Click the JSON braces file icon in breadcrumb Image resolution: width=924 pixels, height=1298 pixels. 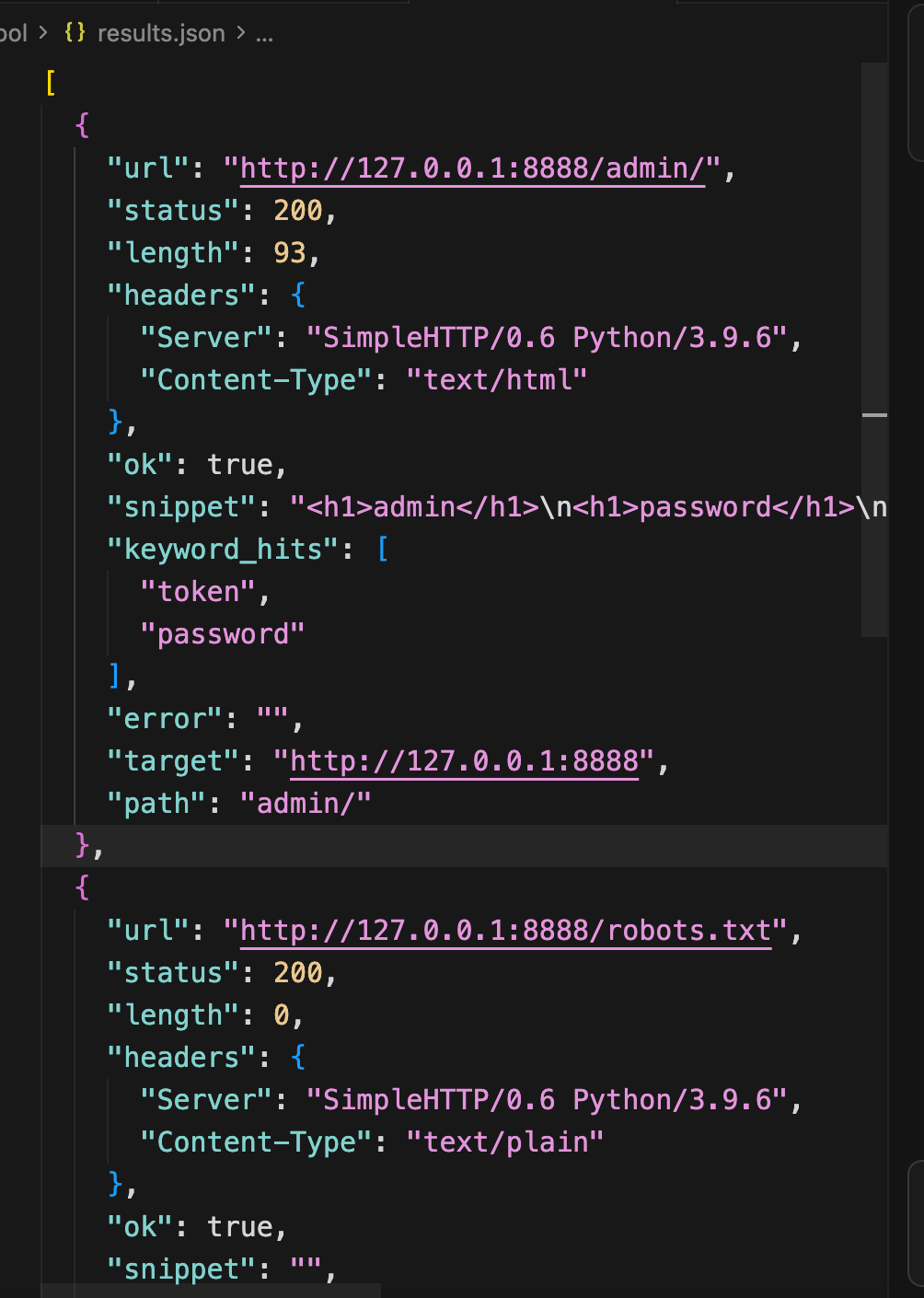(x=75, y=32)
